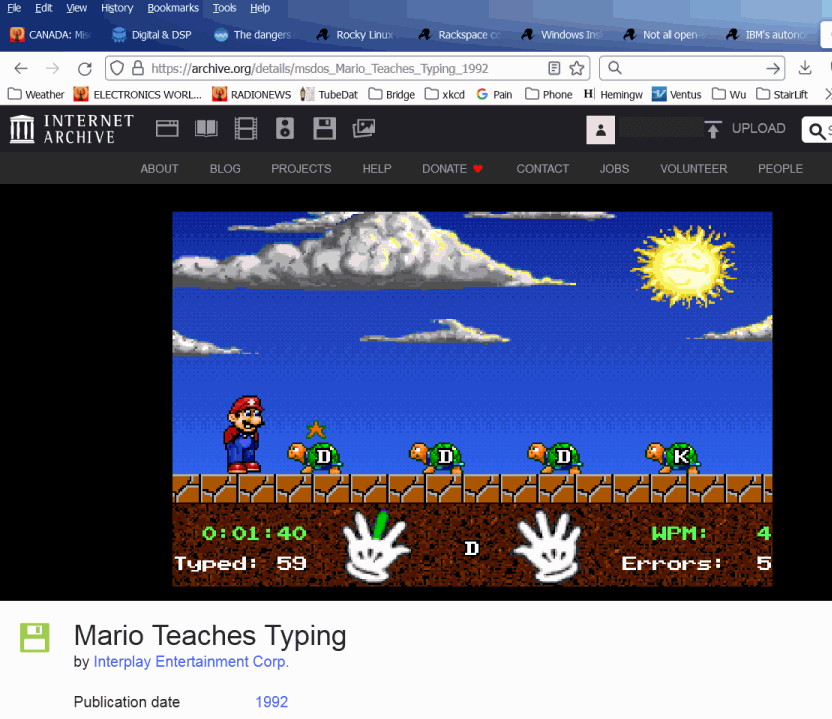Open the Bookmarks menu

(173, 8)
